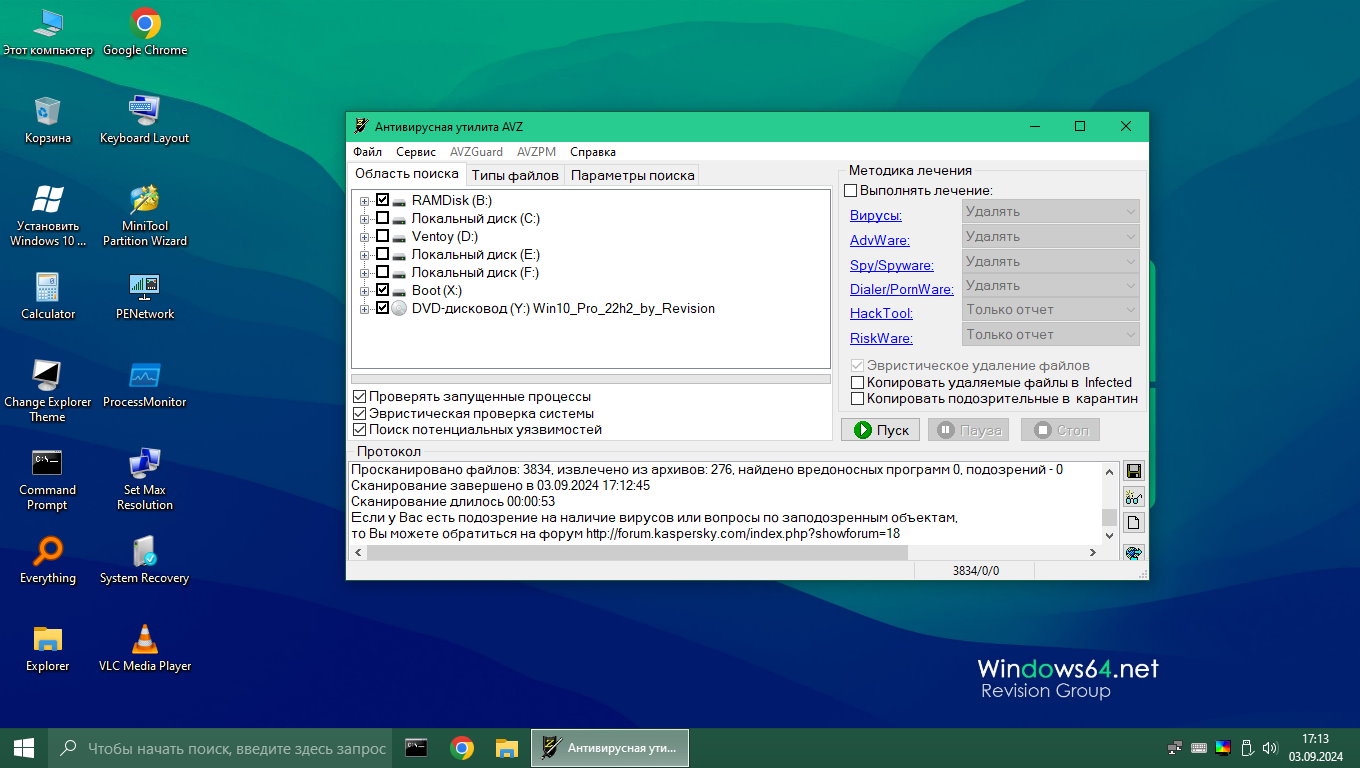Enable Копировать подозрительные в карантин
The image size is (1360, 768).
(857, 398)
